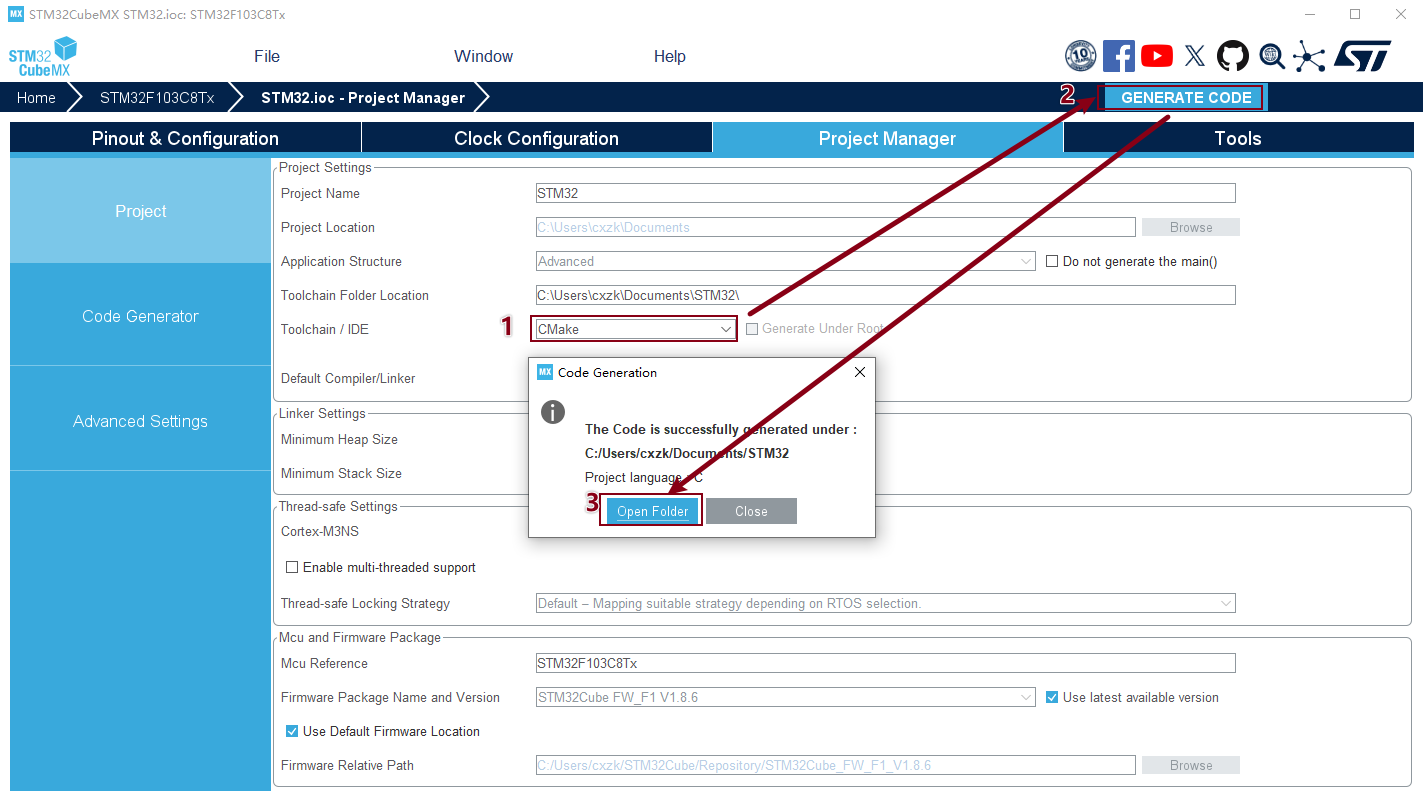The image size is (1423, 801).
Task: Select STM32F103C8Tx breadcrumb
Action: 157,97
